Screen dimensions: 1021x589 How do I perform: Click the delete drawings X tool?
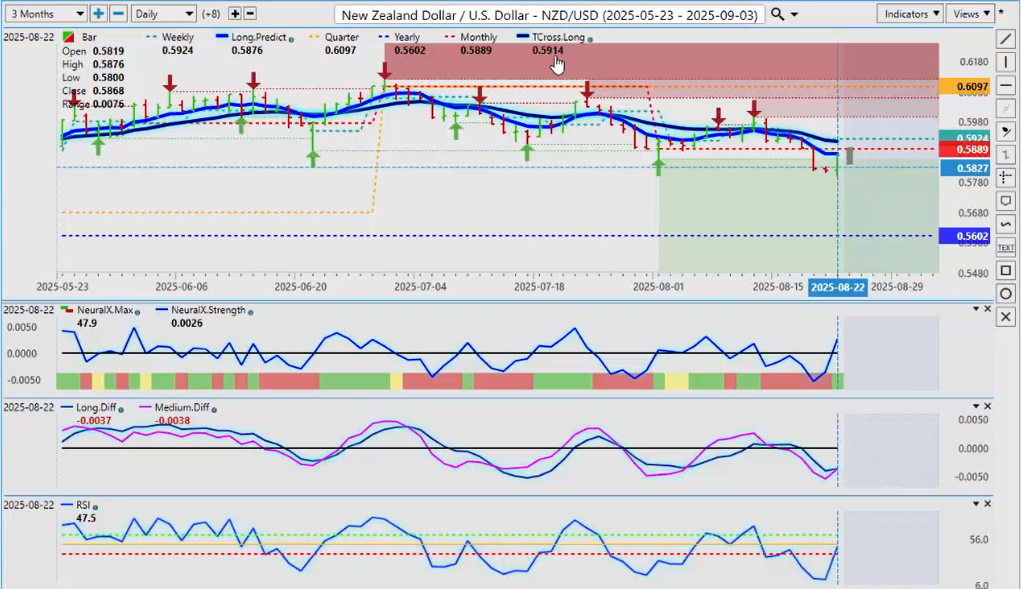point(1005,317)
